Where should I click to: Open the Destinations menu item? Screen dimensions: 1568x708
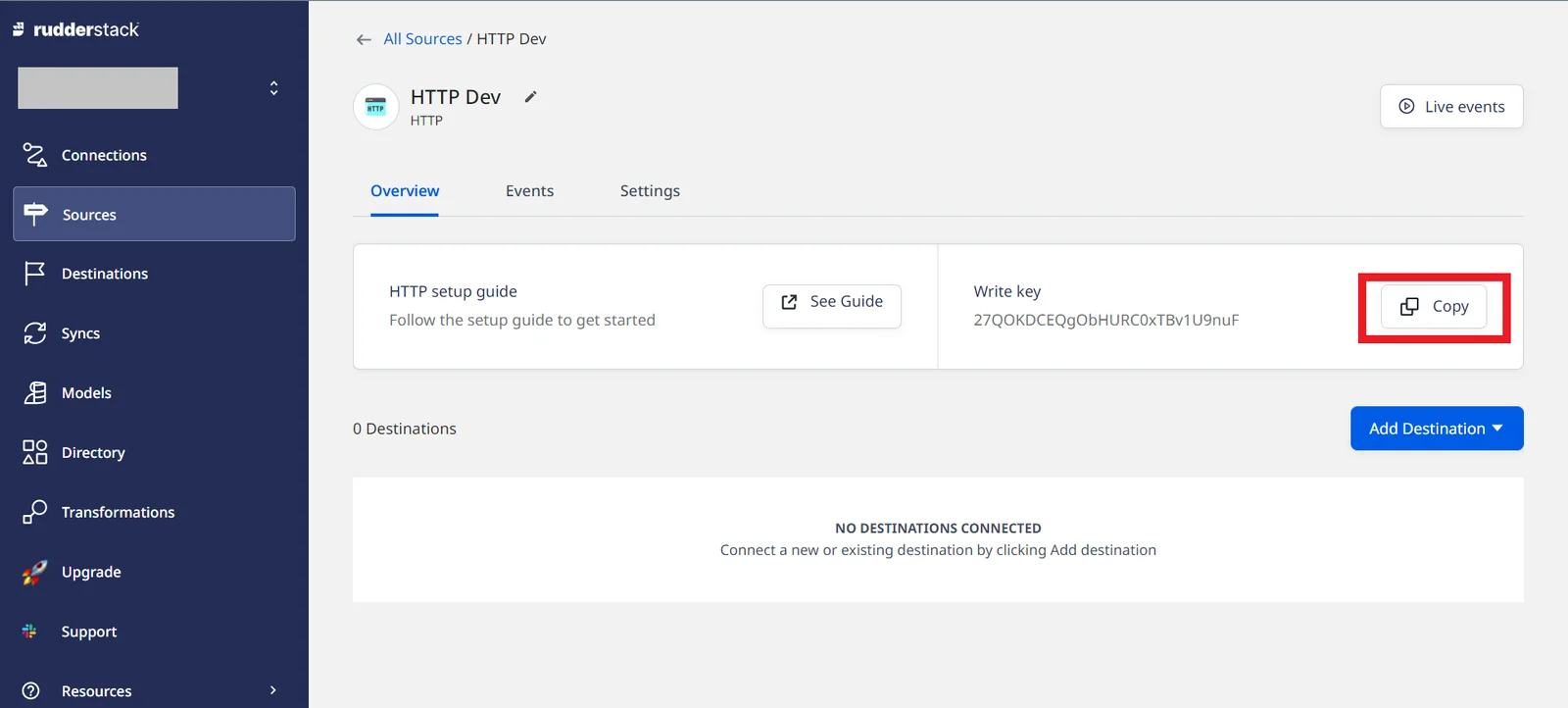pyautogui.click(x=105, y=274)
